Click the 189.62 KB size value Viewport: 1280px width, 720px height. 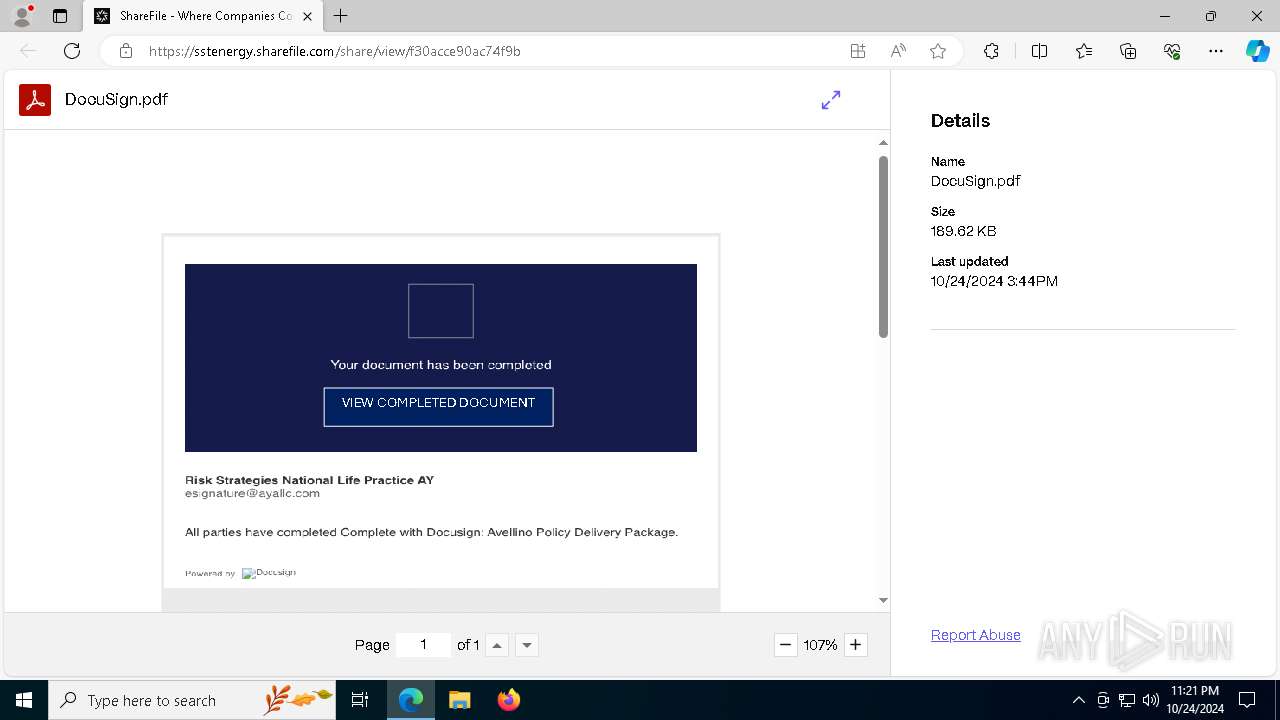click(x=963, y=231)
